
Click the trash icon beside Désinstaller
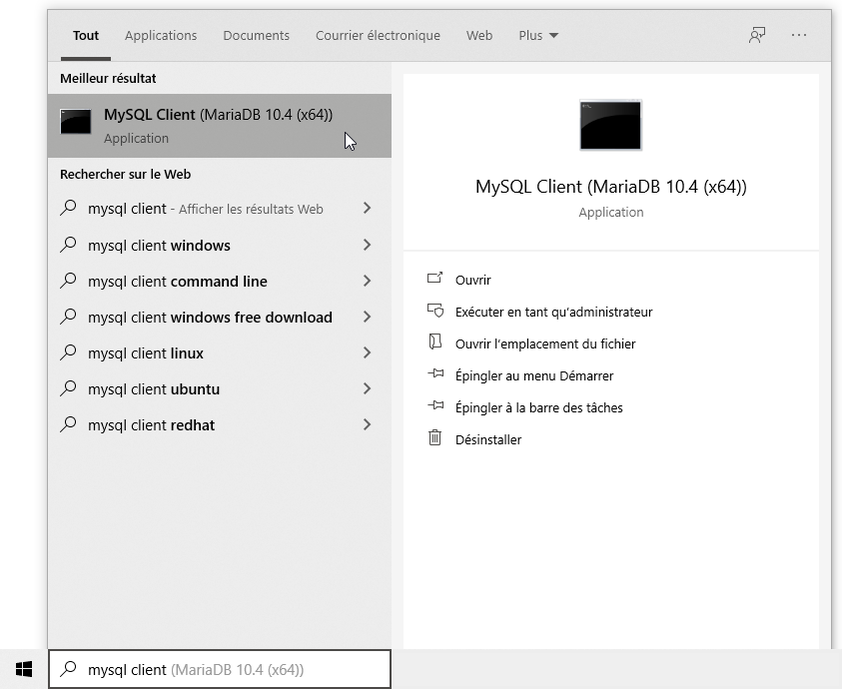coord(435,438)
